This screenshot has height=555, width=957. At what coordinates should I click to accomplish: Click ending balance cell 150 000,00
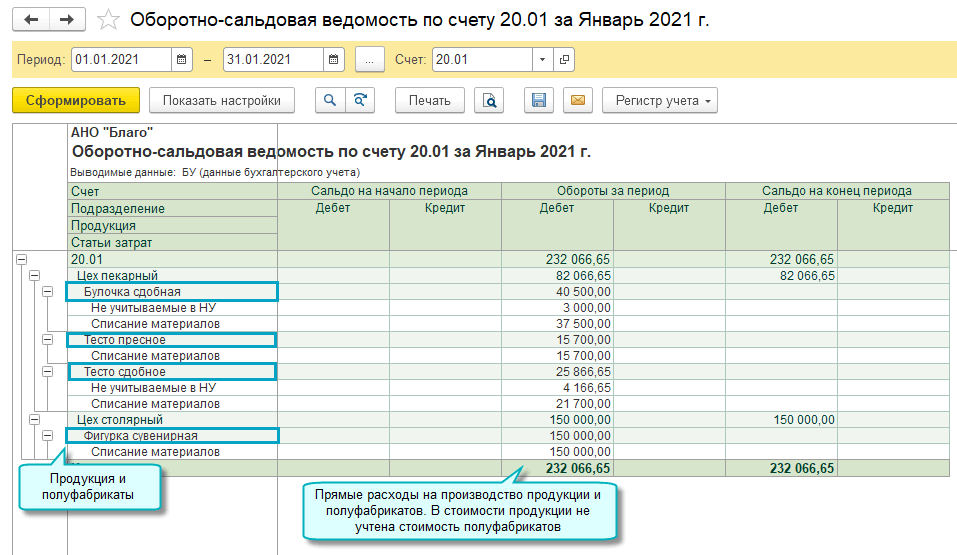click(781, 419)
